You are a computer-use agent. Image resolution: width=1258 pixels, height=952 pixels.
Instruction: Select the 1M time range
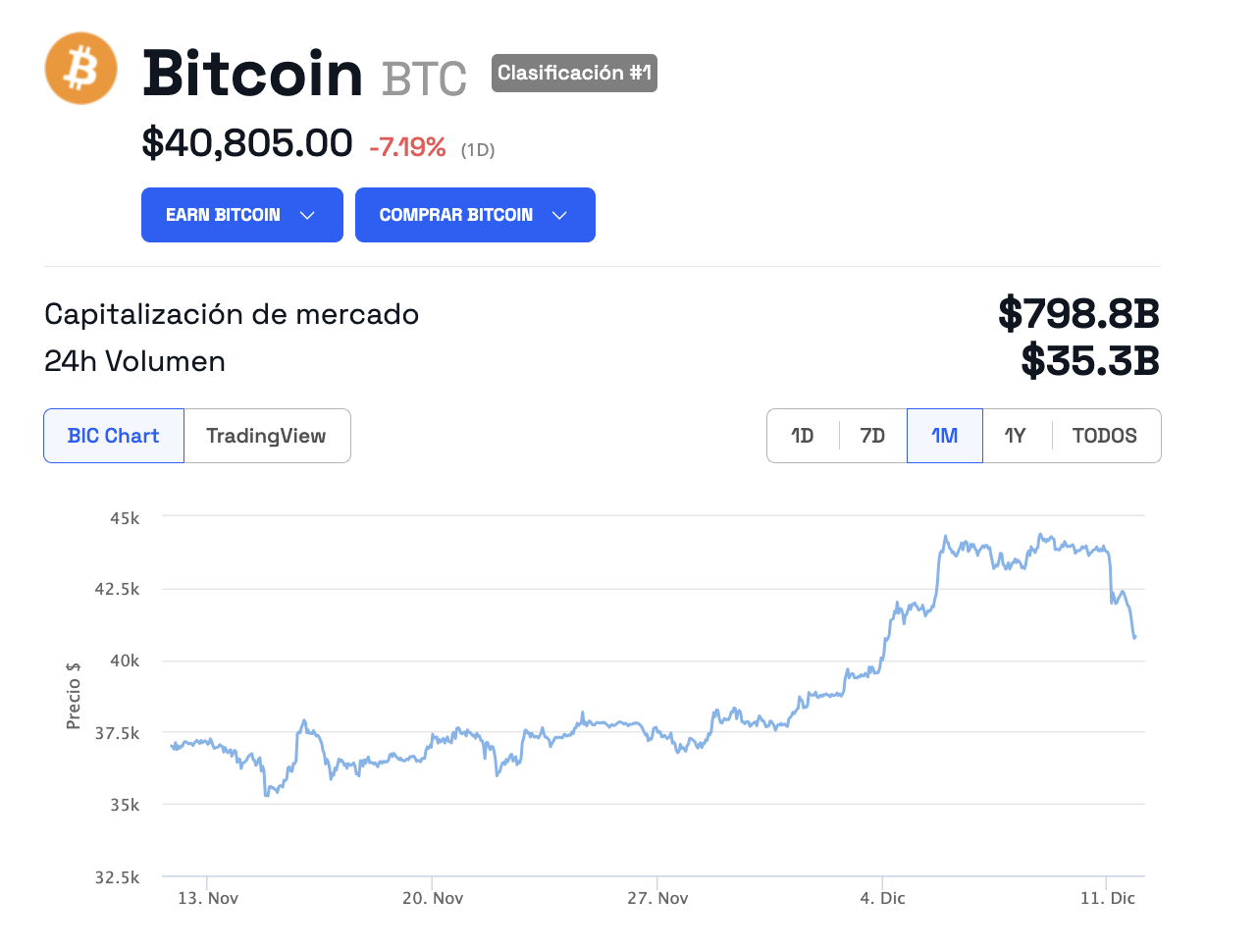[x=945, y=436]
